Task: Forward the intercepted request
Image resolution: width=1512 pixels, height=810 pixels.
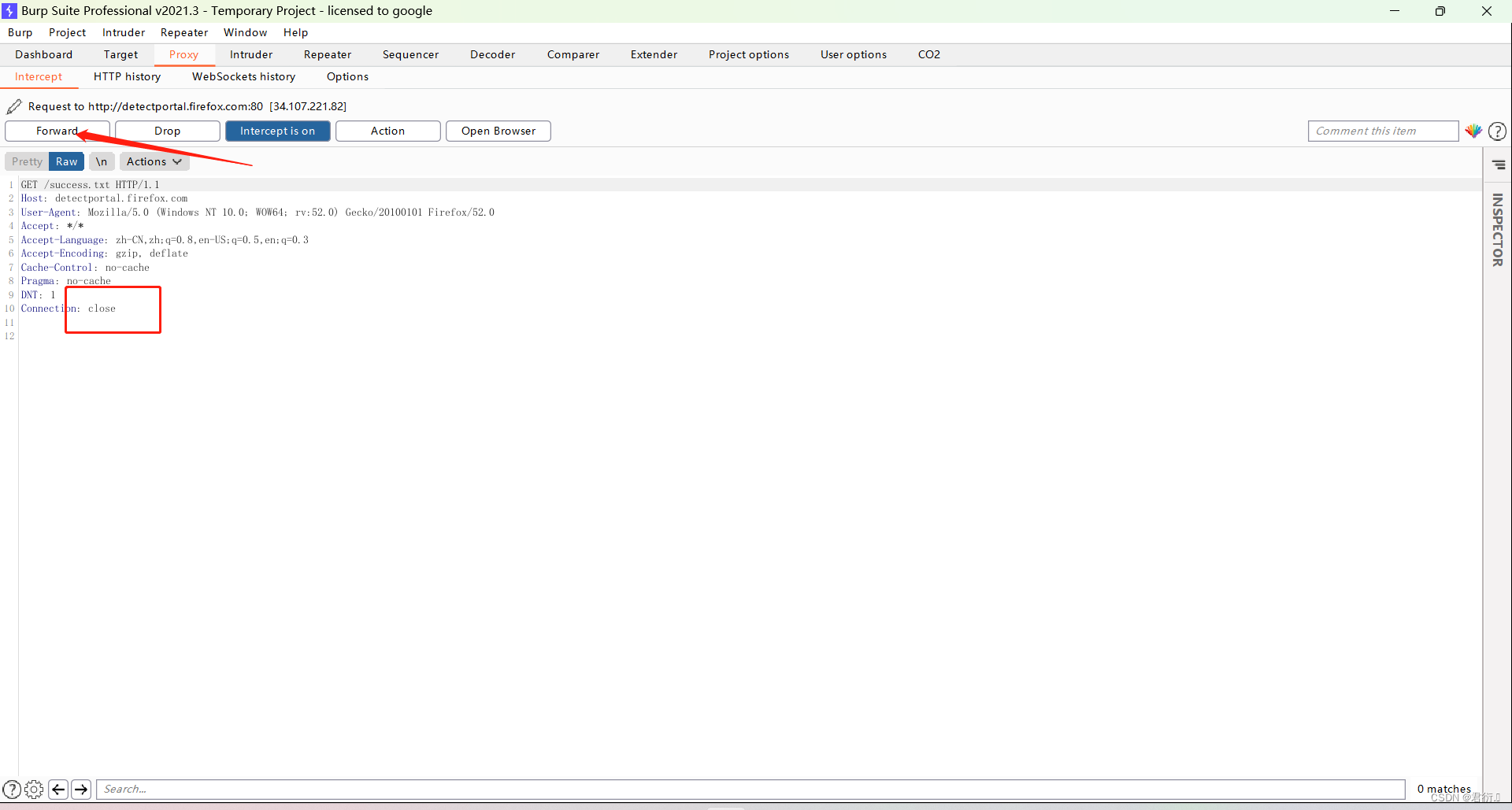Action: [57, 131]
